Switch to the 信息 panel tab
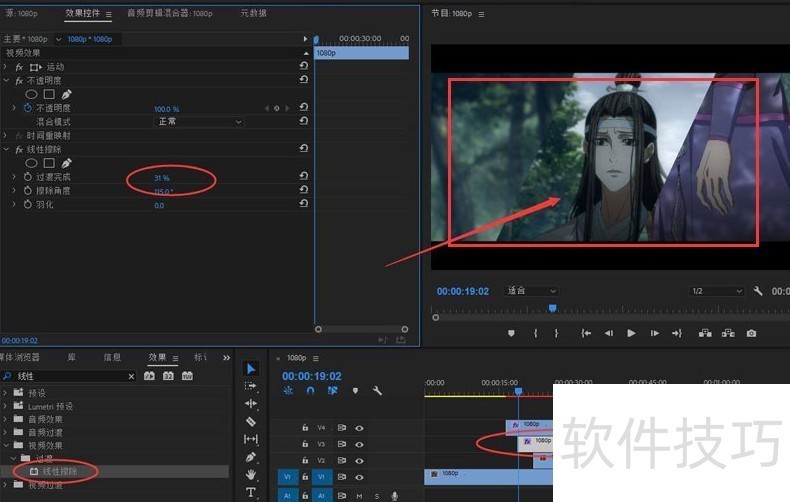790x502 pixels. [113, 357]
